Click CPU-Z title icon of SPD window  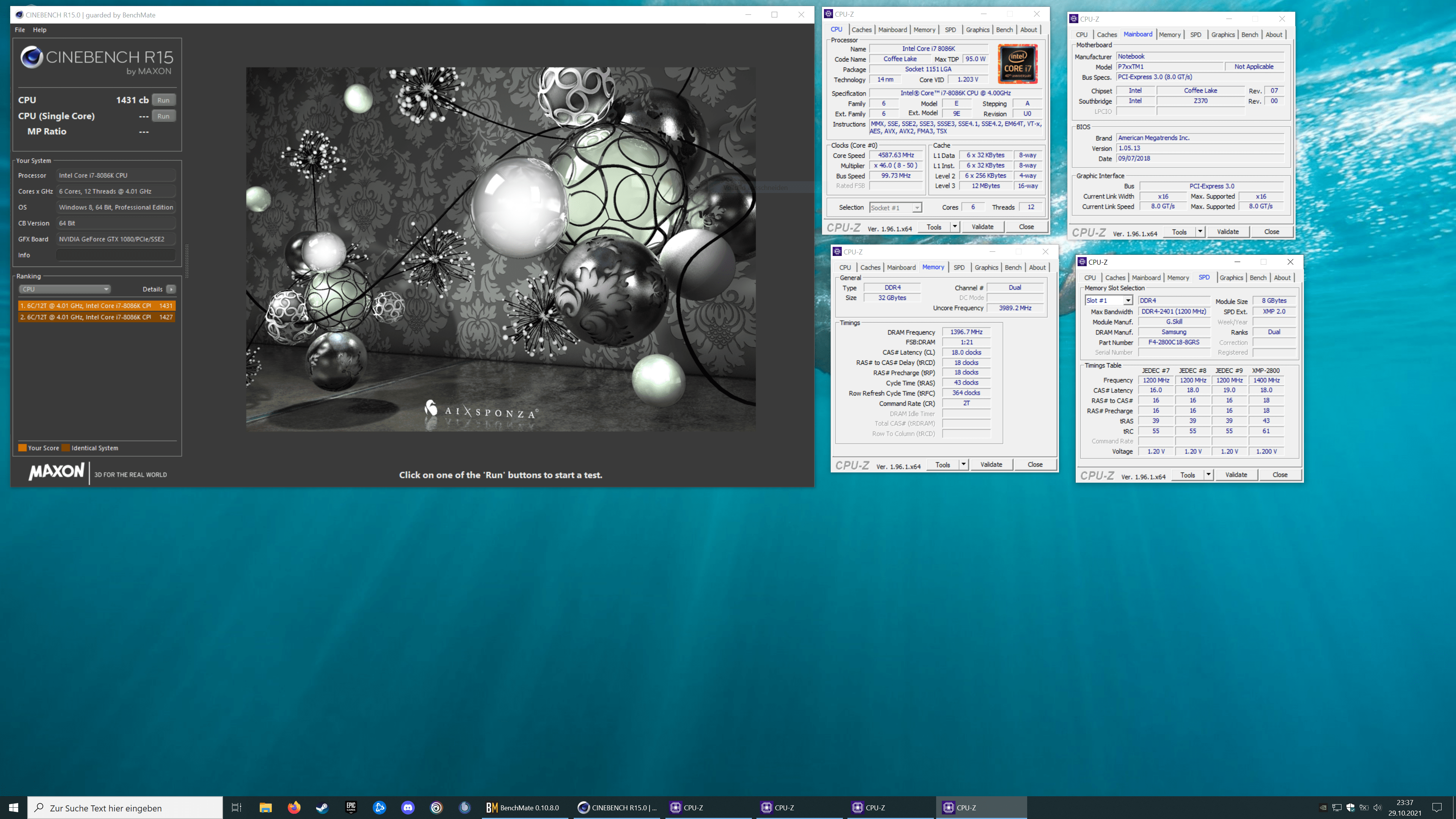1083,262
